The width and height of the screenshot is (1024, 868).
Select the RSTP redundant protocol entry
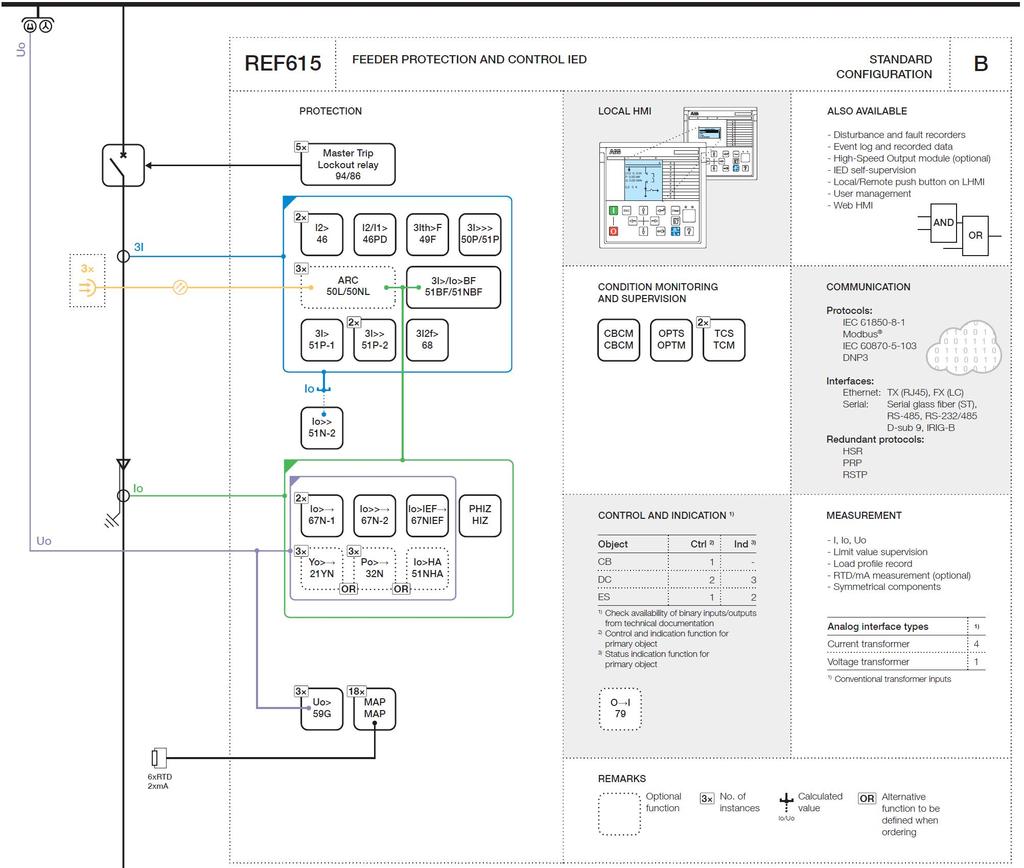[855, 474]
